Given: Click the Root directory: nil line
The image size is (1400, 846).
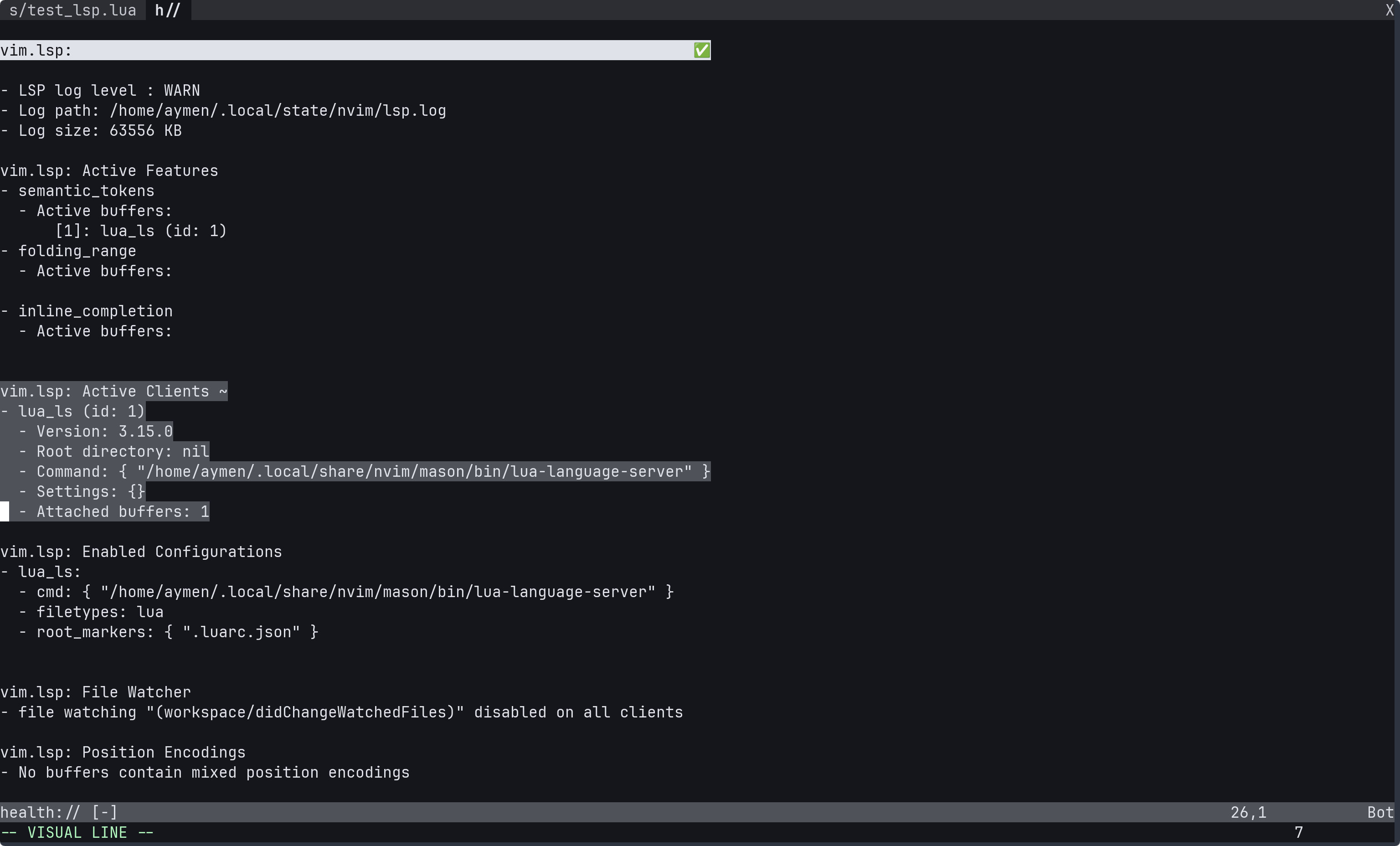Looking at the screenshot, I should tap(122, 452).
